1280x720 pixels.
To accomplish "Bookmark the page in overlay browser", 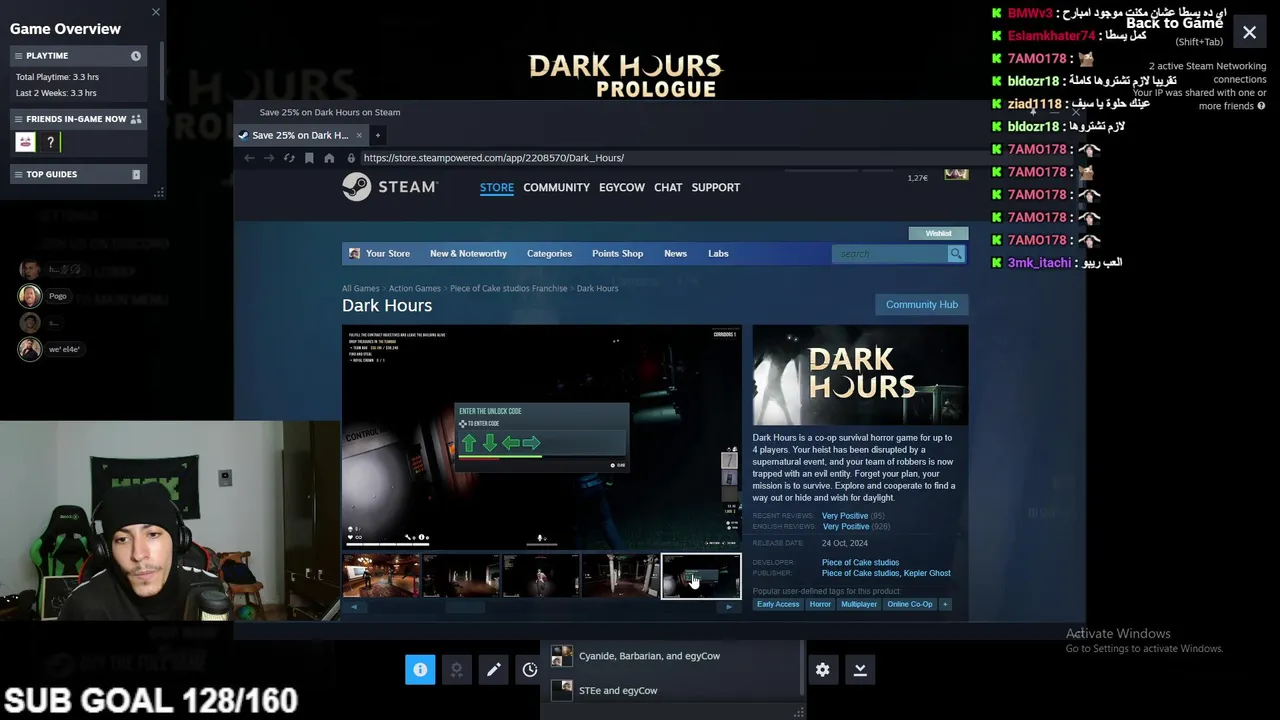I will (309, 158).
